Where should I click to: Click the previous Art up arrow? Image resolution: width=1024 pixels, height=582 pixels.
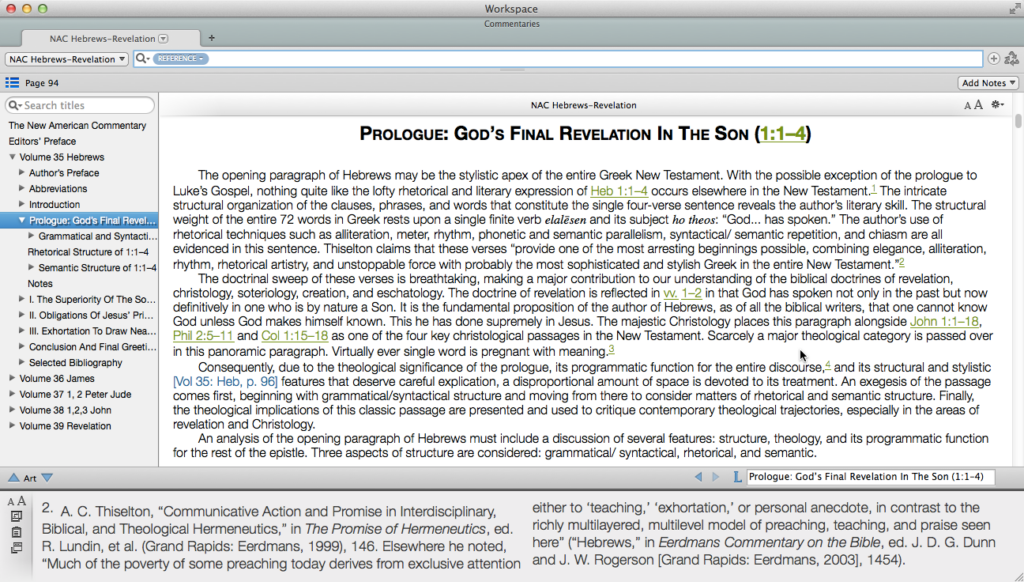coord(13,478)
